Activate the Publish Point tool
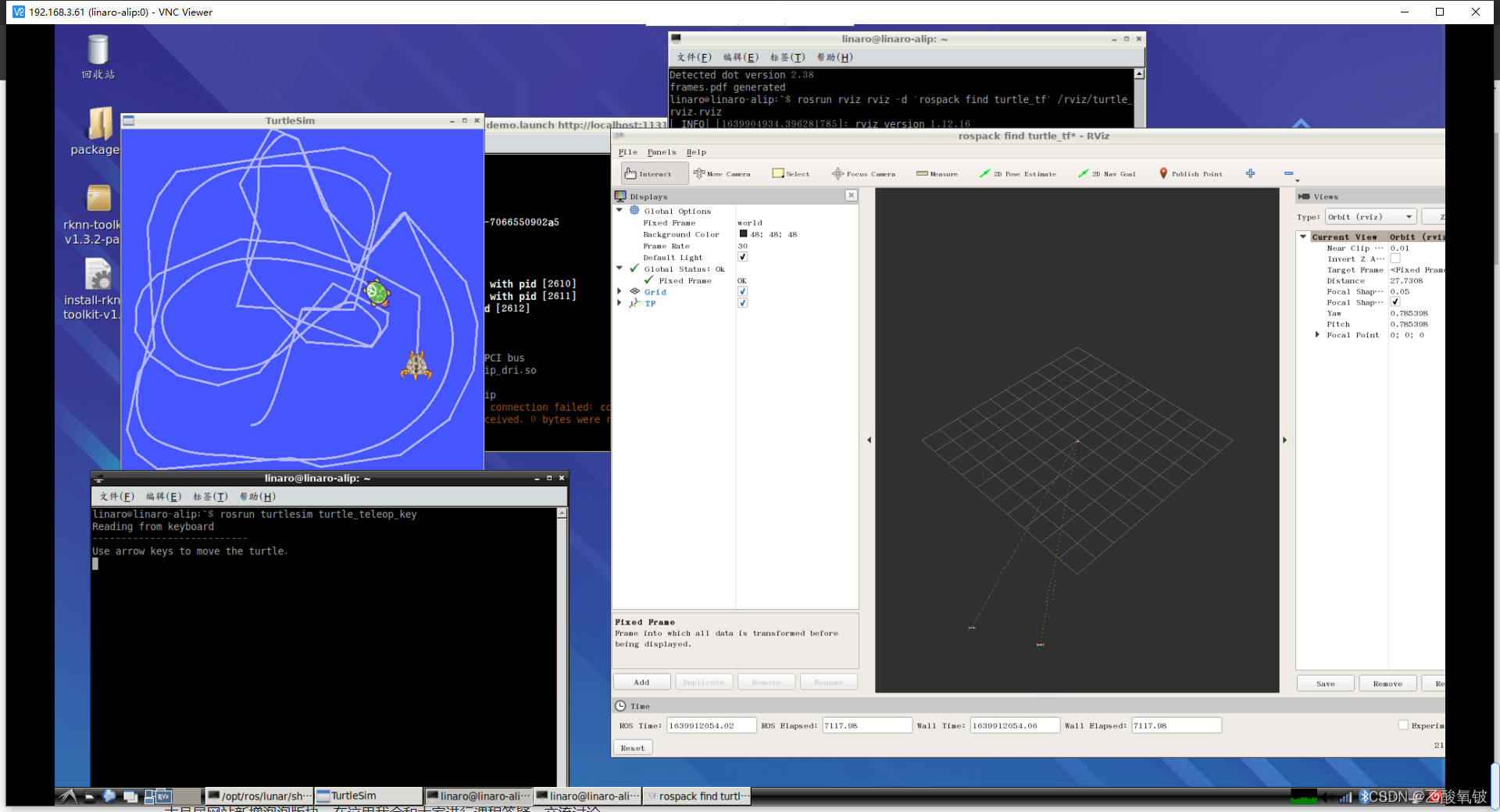 (1191, 173)
